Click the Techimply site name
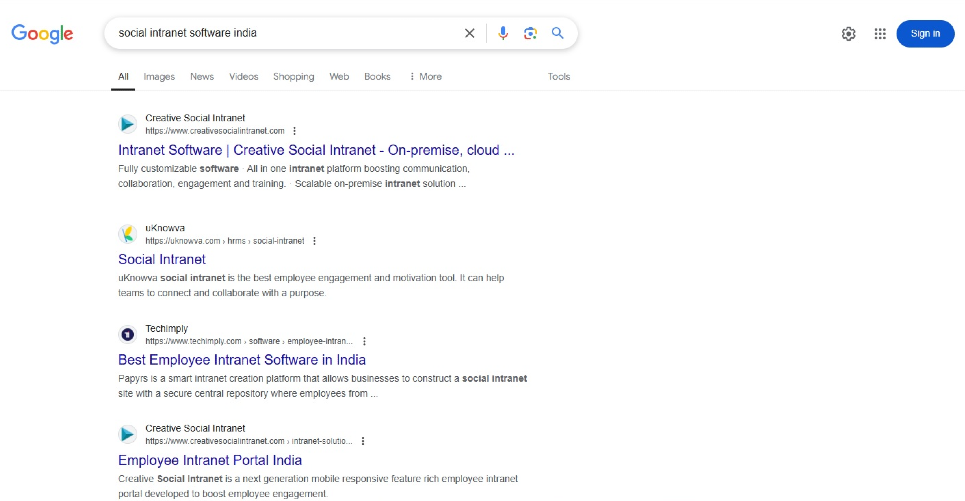 pyautogui.click(x=167, y=329)
